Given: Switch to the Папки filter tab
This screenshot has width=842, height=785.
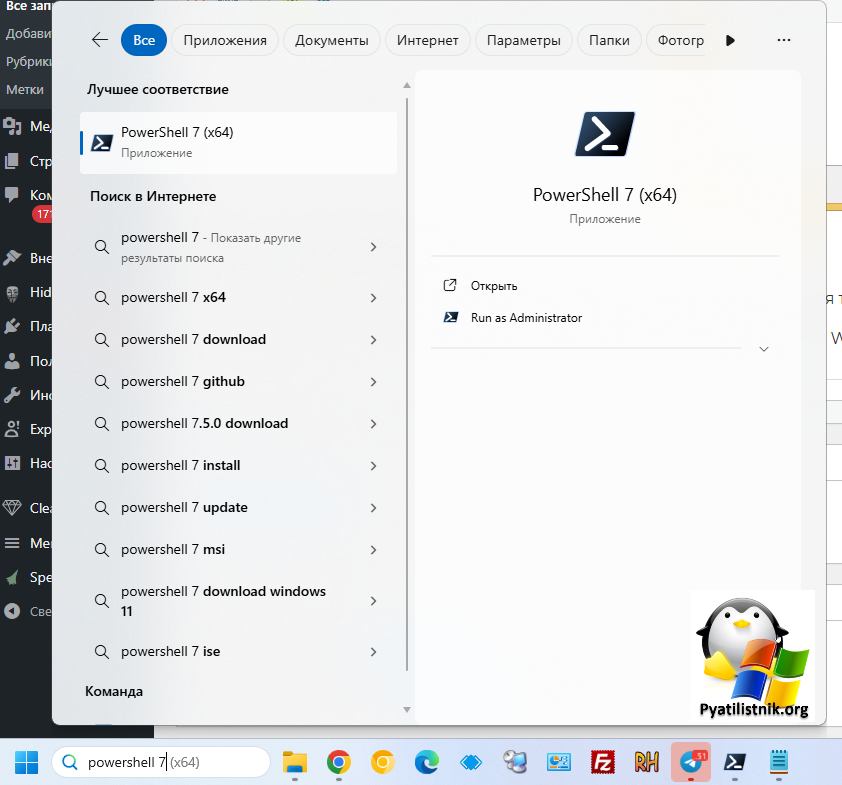Looking at the screenshot, I should [609, 40].
